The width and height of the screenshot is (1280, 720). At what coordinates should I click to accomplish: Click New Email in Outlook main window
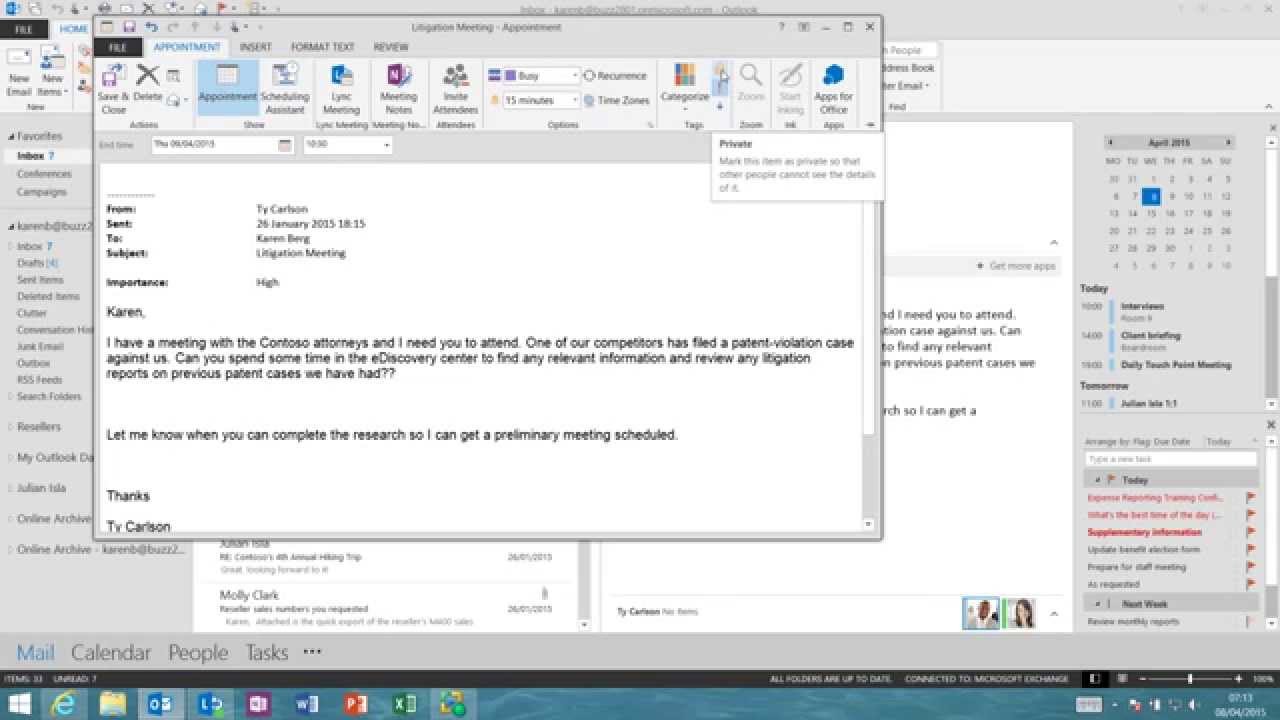[x=19, y=72]
